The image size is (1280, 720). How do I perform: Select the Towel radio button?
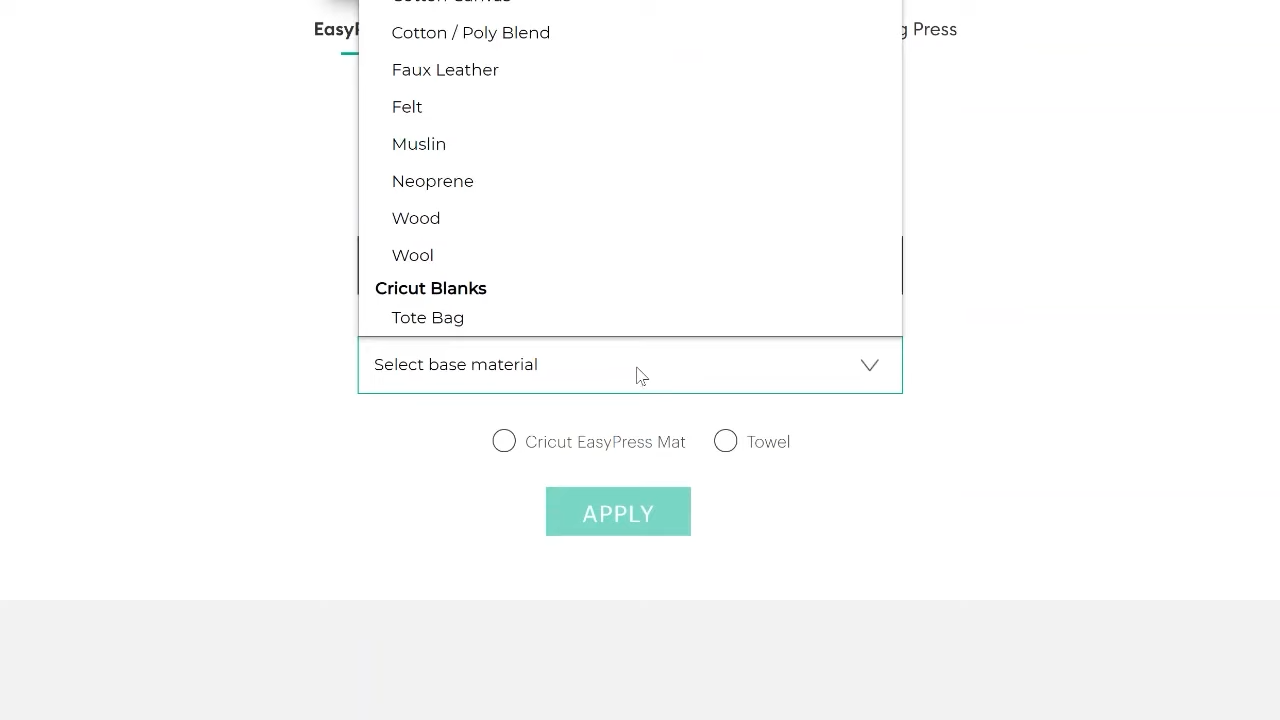[x=726, y=441]
